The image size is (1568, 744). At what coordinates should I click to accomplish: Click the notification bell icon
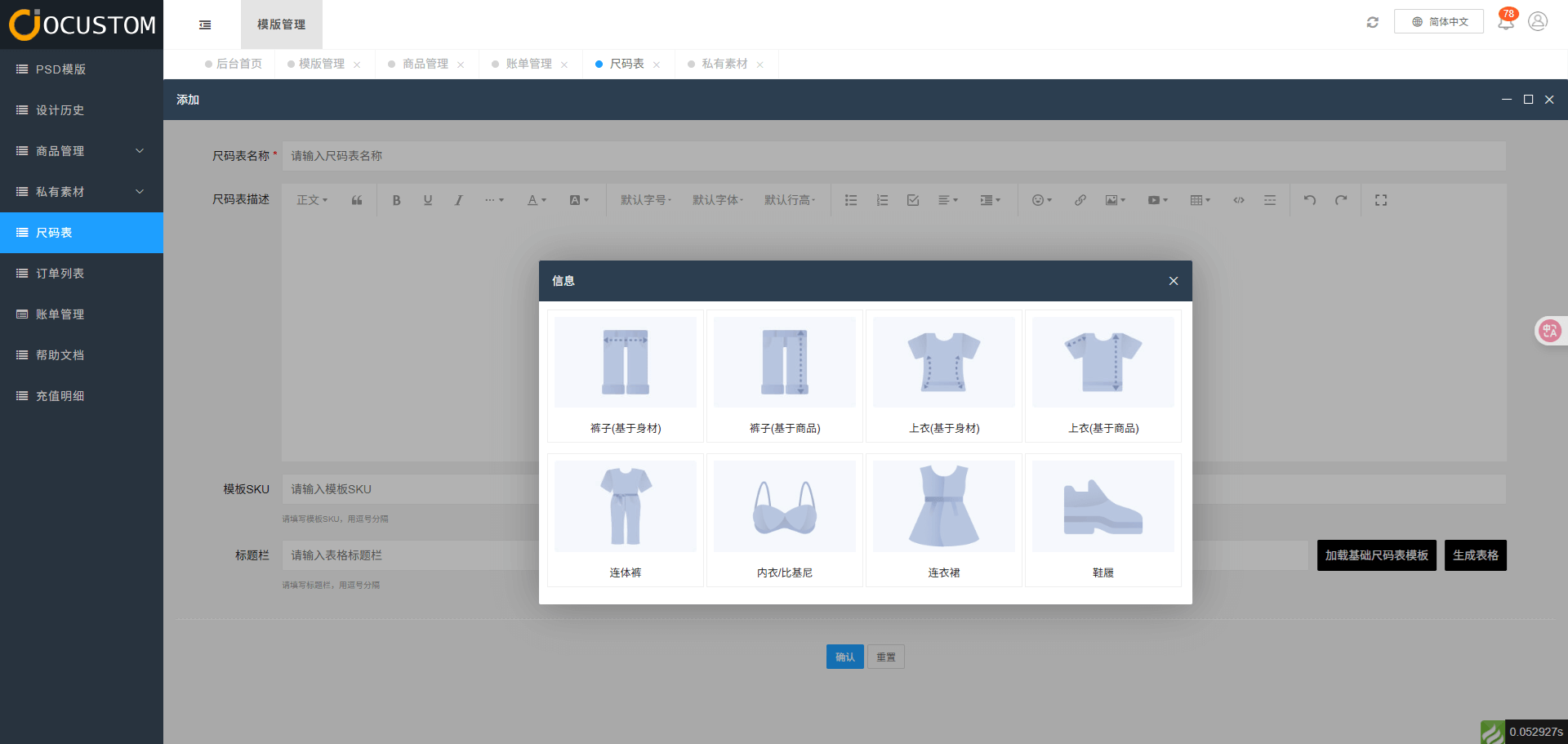tap(1505, 23)
